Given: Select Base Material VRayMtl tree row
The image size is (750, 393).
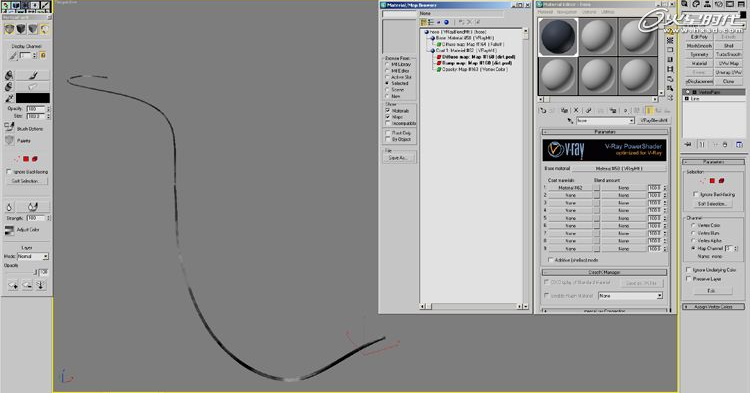Looking at the screenshot, I should pyautogui.click(x=462, y=38).
